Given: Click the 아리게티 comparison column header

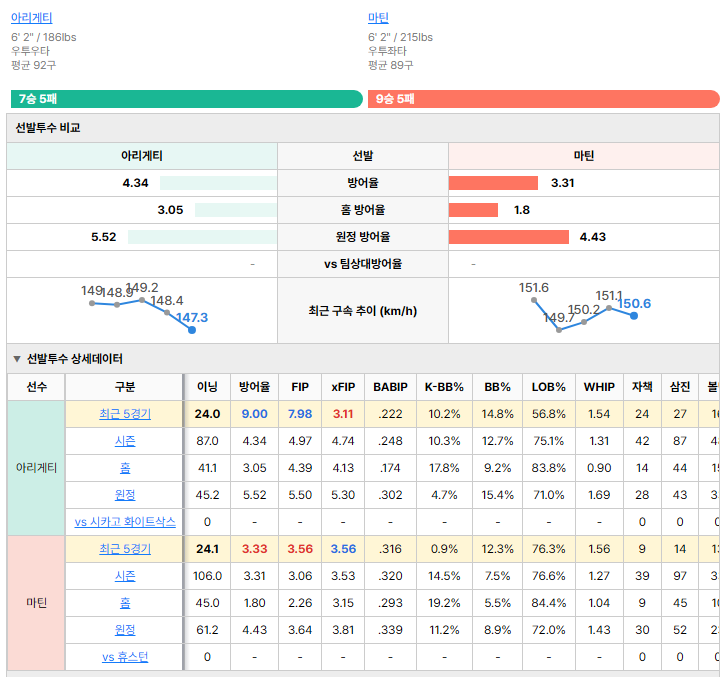Looking at the screenshot, I should 142,156.
